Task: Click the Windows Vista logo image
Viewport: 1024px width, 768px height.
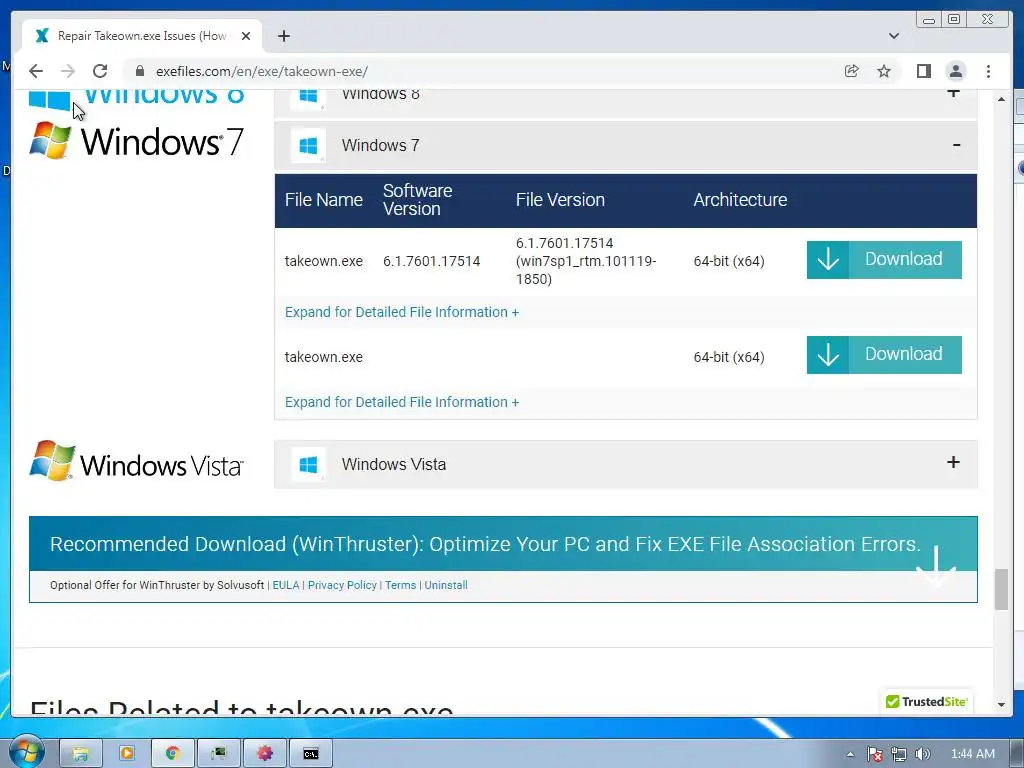Action: coord(136,461)
